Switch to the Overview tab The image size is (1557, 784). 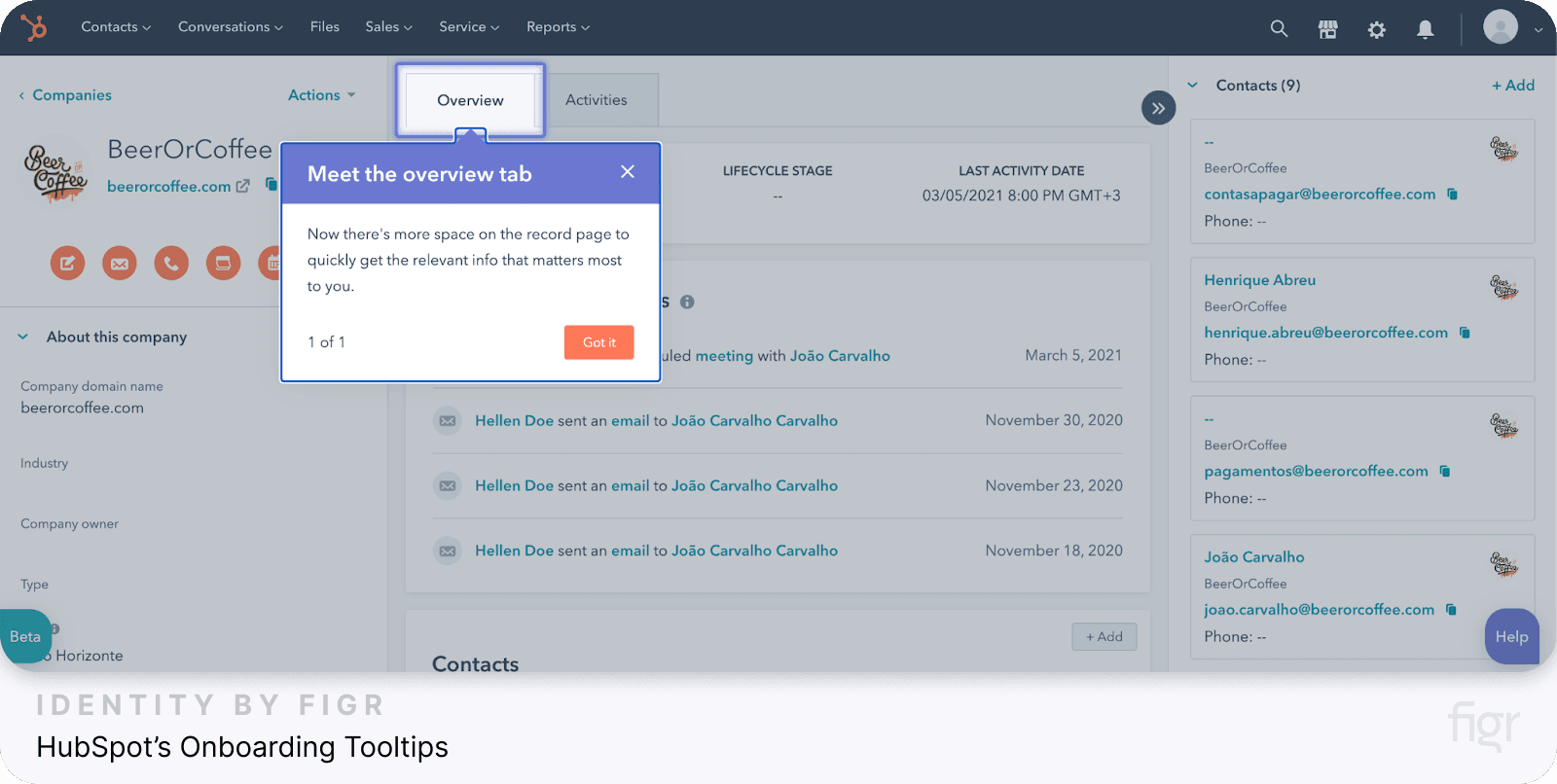pyautogui.click(x=470, y=100)
